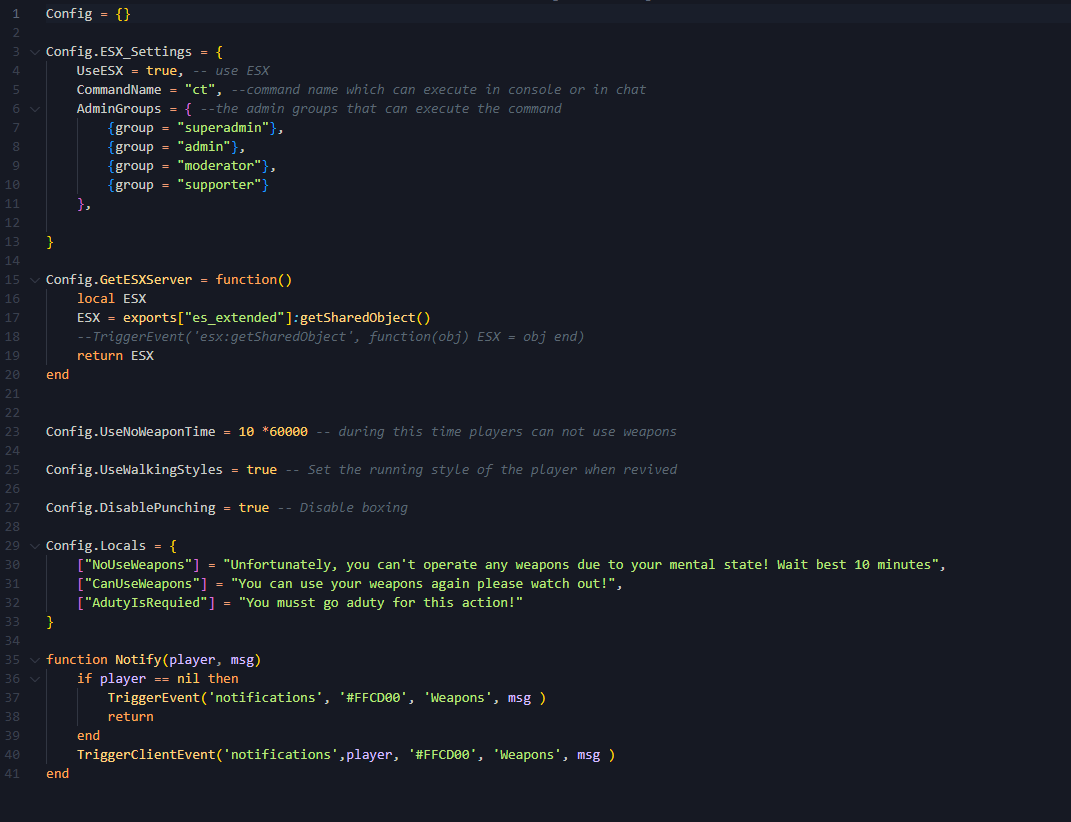This screenshot has height=822, width=1071.
Task: Click 'function()' on line 15
Action: point(254,279)
